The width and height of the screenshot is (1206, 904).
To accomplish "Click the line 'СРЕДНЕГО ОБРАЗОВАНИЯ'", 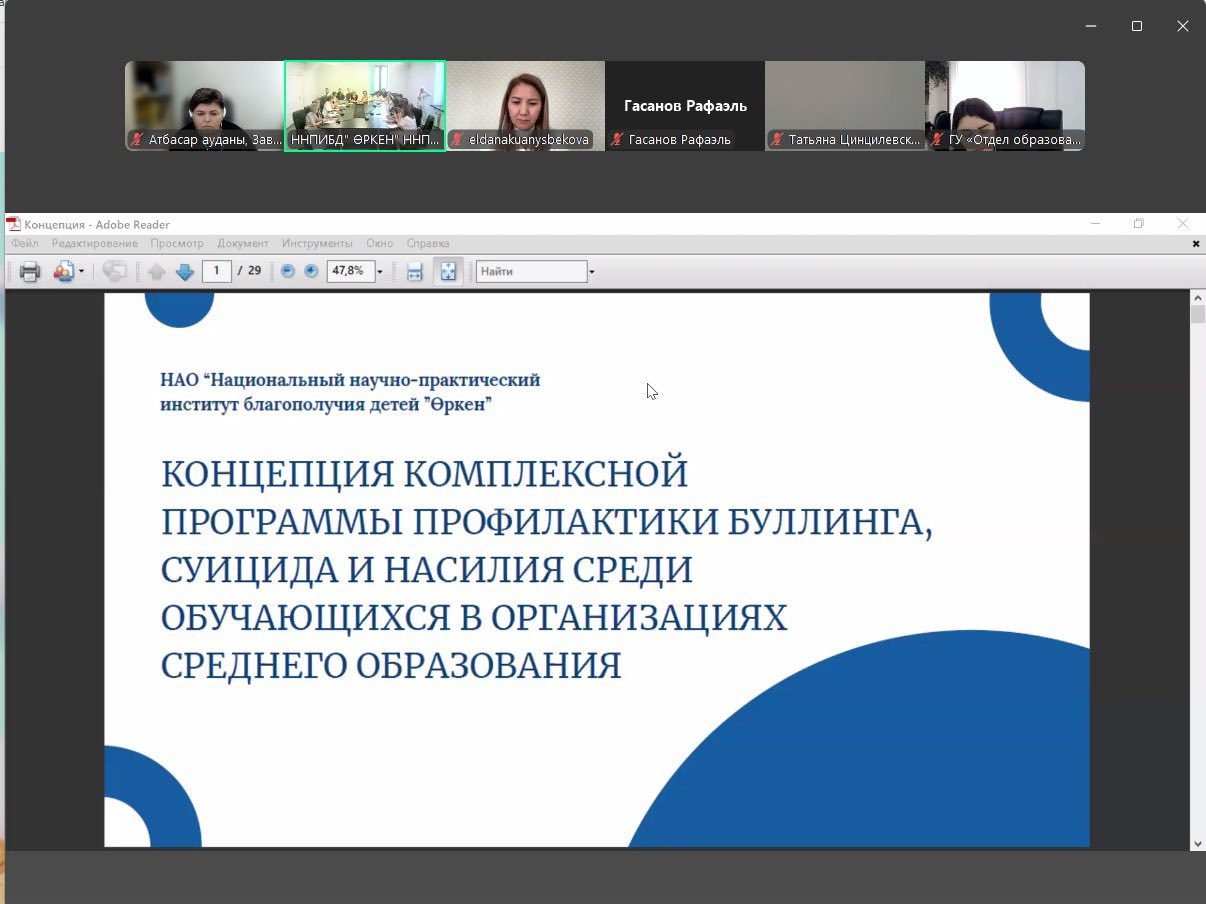I will [x=391, y=666].
